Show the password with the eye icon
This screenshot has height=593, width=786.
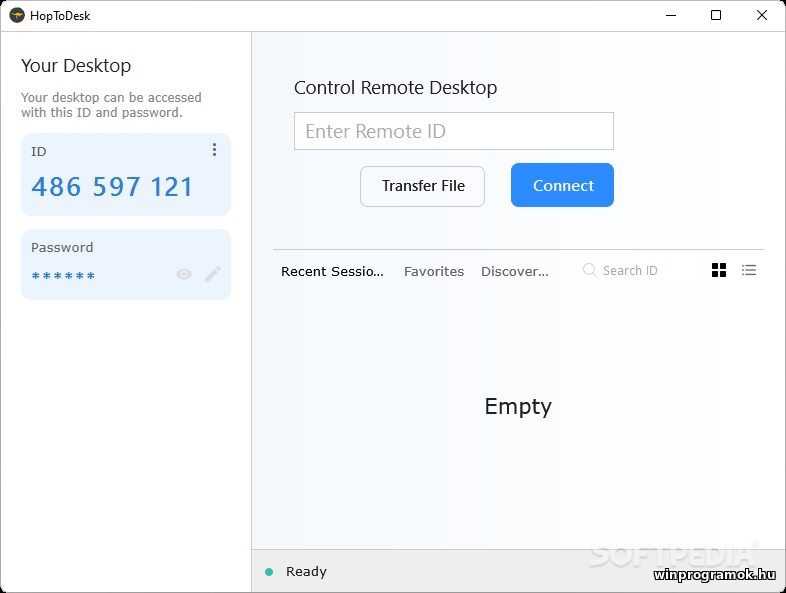point(184,274)
